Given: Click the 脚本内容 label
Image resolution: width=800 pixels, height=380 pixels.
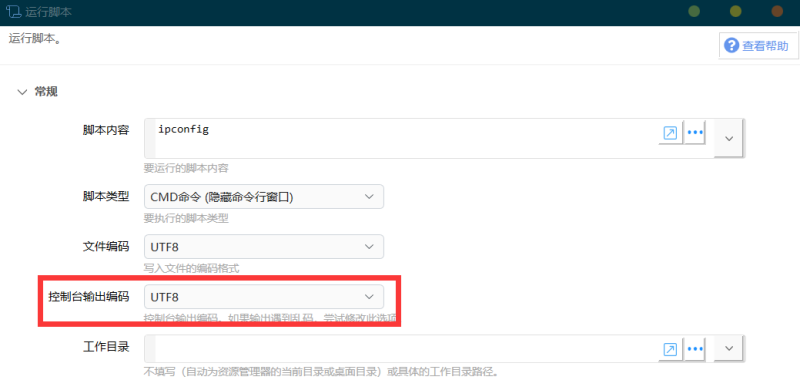Looking at the screenshot, I should point(106,130).
